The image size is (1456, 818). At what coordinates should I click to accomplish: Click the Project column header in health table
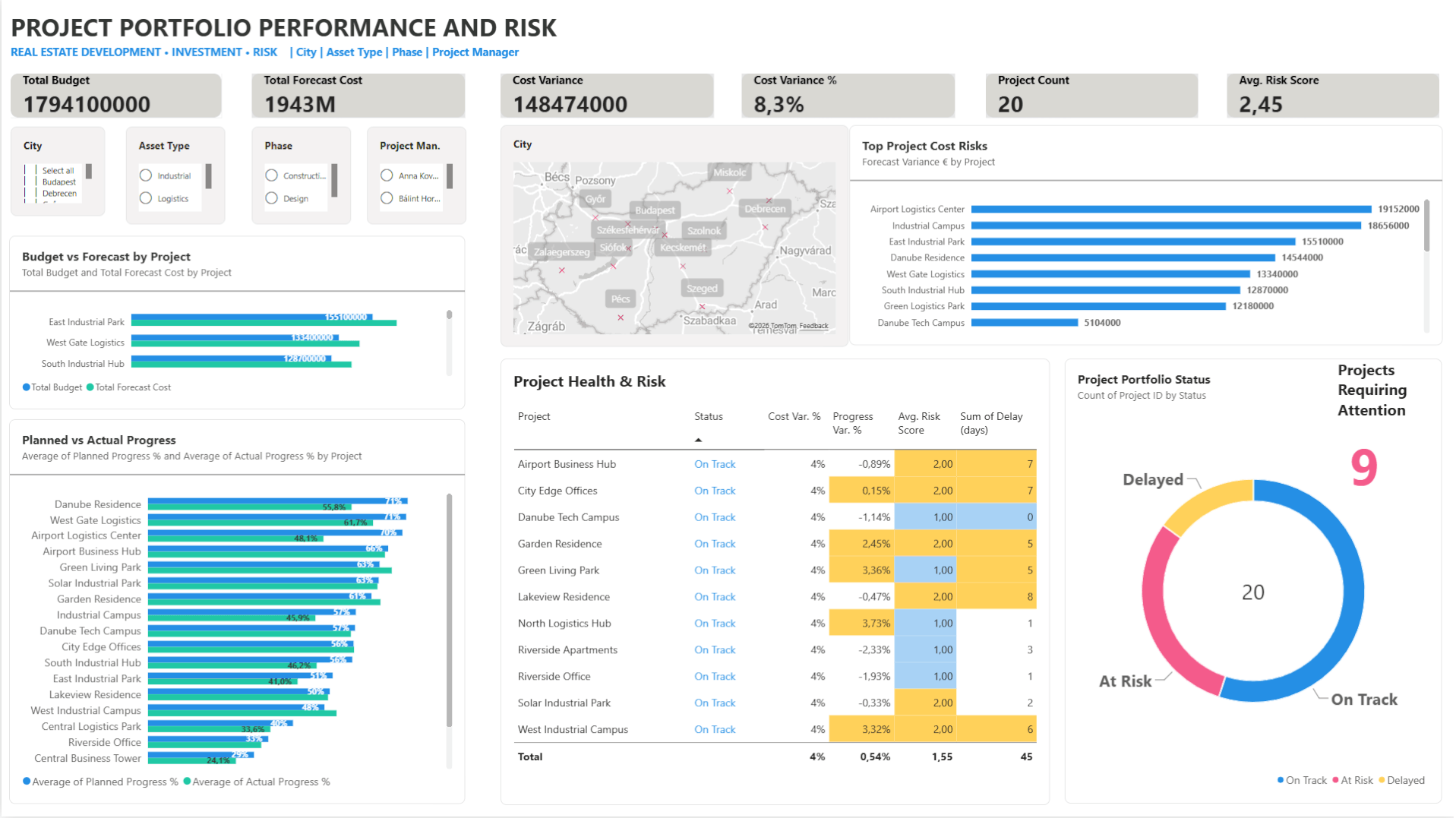[534, 416]
